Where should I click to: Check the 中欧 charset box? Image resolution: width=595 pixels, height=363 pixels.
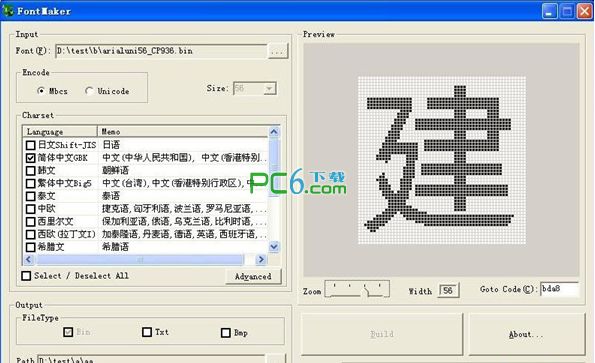tap(31, 209)
